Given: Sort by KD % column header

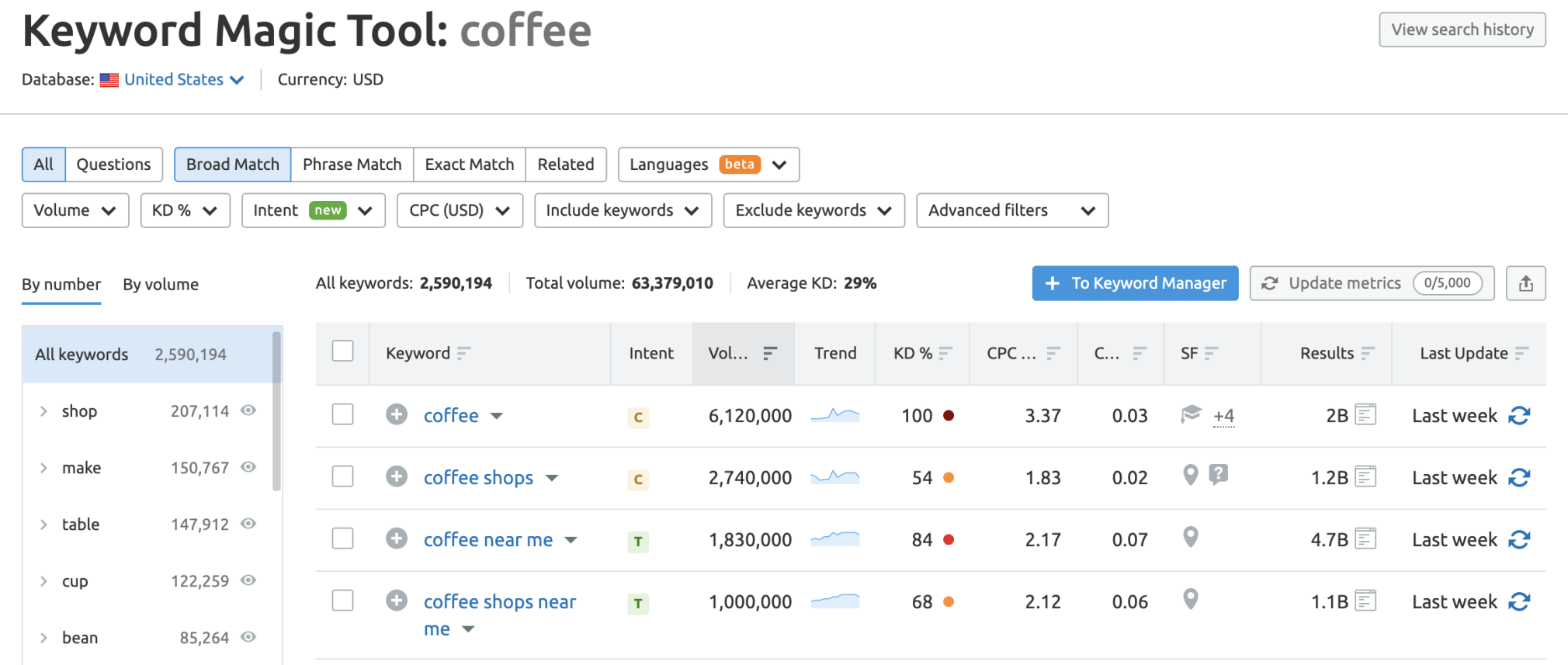Looking at the screenshot, I should tap(922, 354).
